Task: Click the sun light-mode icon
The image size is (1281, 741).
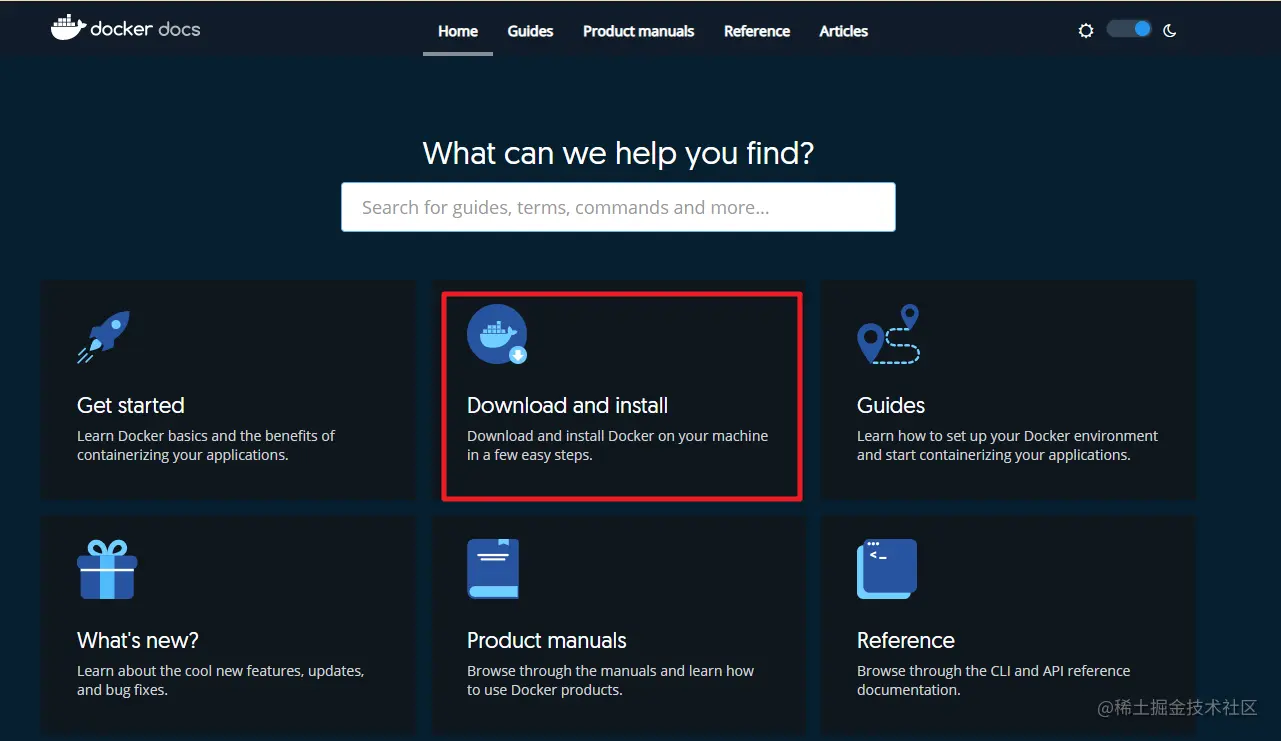Action: tap(1086, 31)
